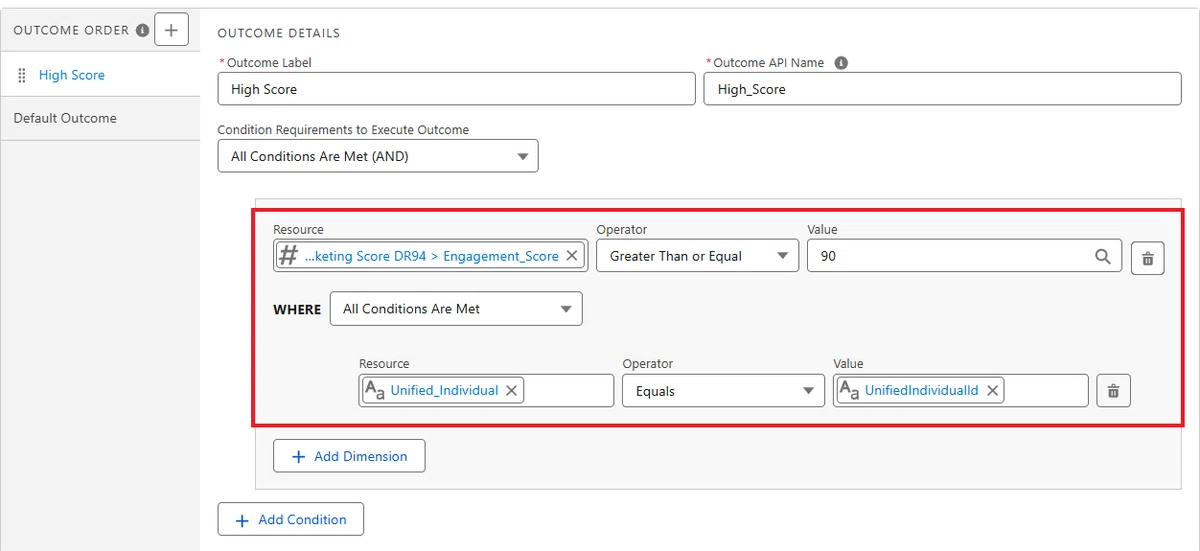The image size is (1200, 551).
Task: Select High Score in outcome order
Action: coord(100,75)
